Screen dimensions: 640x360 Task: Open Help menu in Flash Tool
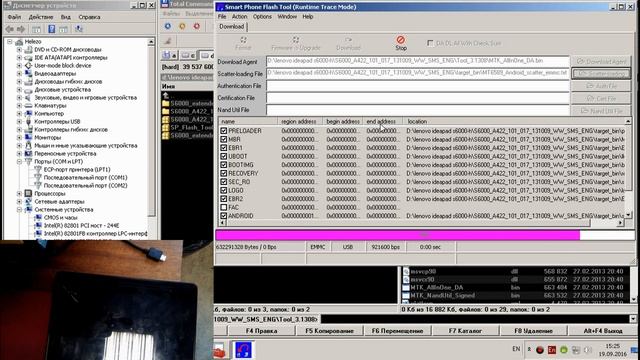coord(308,17)
